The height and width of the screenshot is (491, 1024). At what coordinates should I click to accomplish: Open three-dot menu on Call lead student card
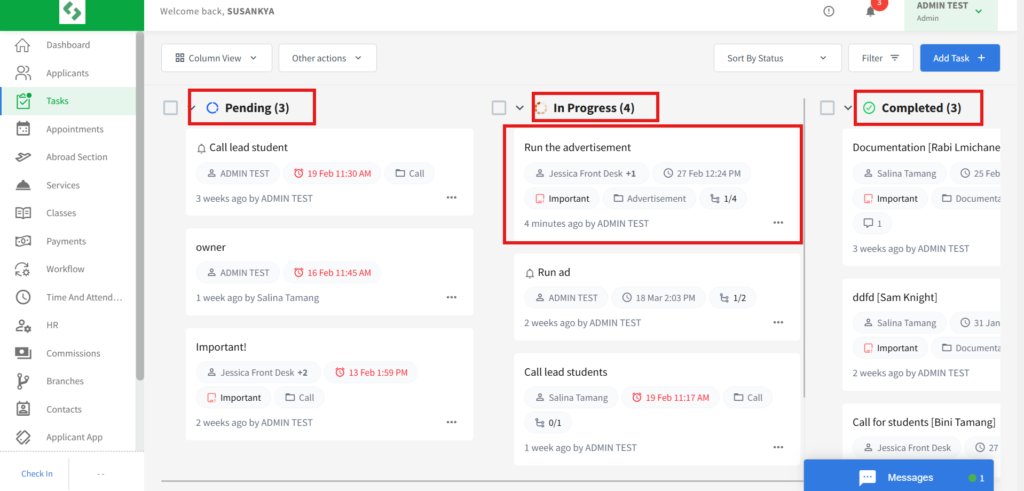coord(451,198)
